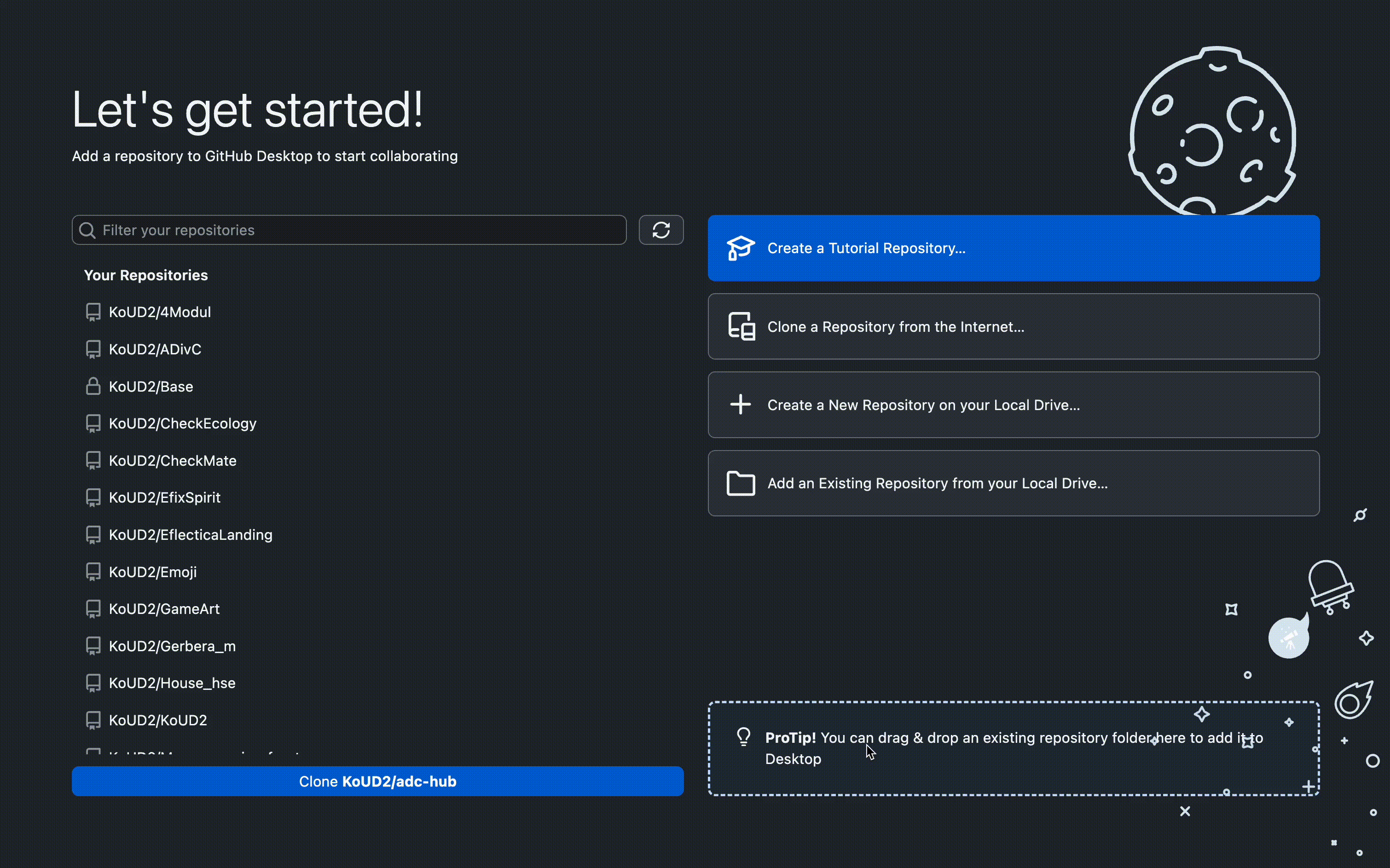Choose KoUD2/CheckMate from the list
The height and width of the screenshot is (868, 1390).
click(378, 460)
